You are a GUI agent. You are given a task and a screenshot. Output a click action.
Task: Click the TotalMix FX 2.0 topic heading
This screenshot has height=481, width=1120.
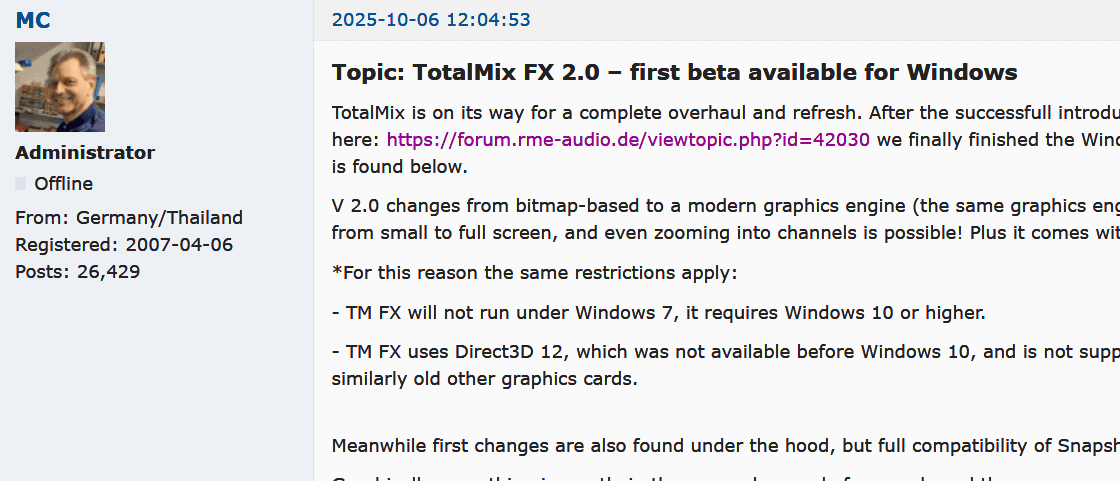[674, 72]
